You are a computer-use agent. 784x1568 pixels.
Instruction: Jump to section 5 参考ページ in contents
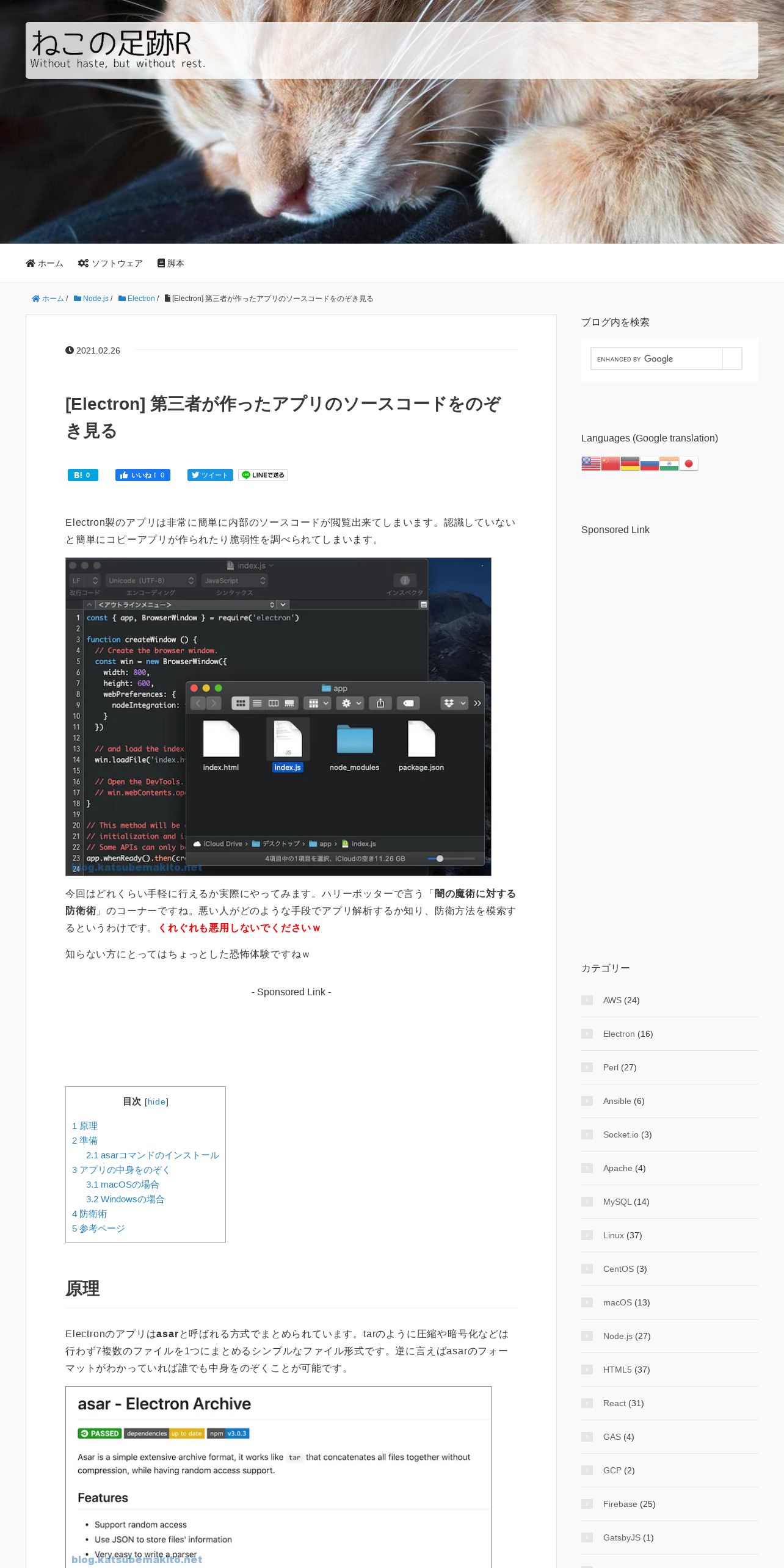(98, 1229)
